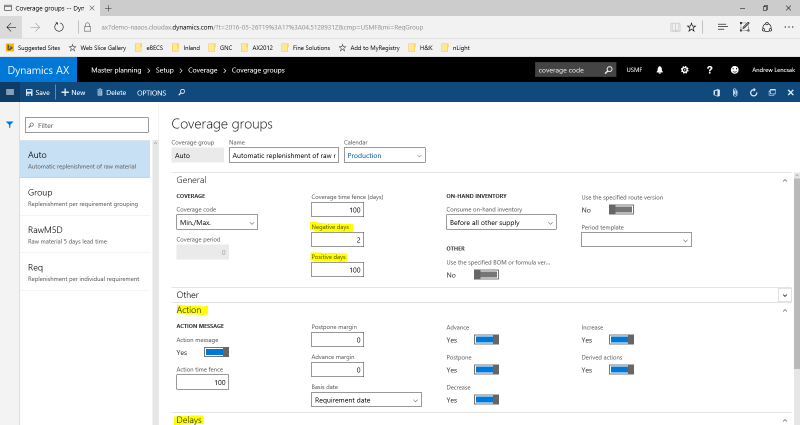Screen dimensions: 800x425
Task: Open the help question mark
Action: 710,70
